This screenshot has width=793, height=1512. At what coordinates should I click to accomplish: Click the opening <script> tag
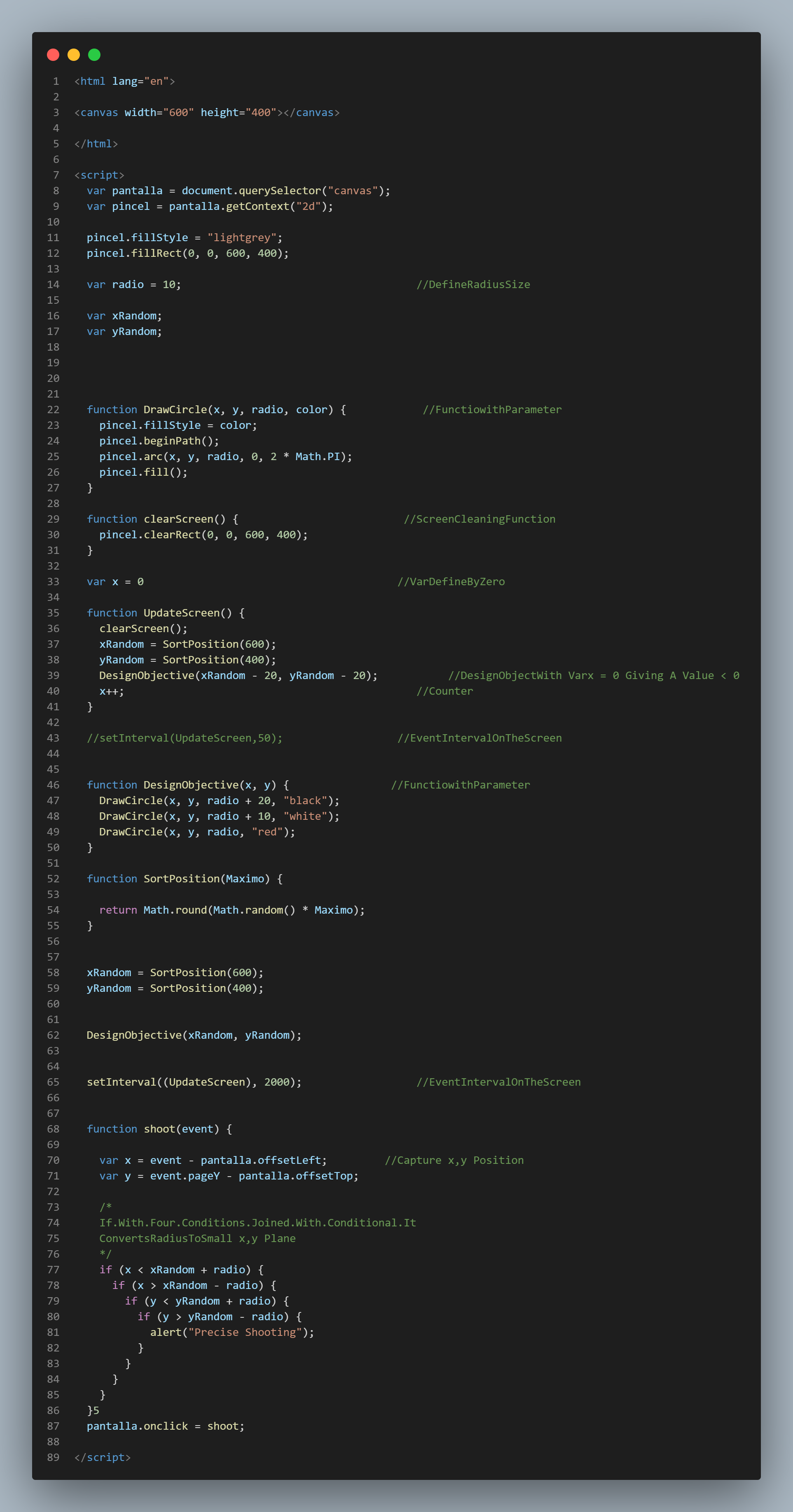[99, 175]
